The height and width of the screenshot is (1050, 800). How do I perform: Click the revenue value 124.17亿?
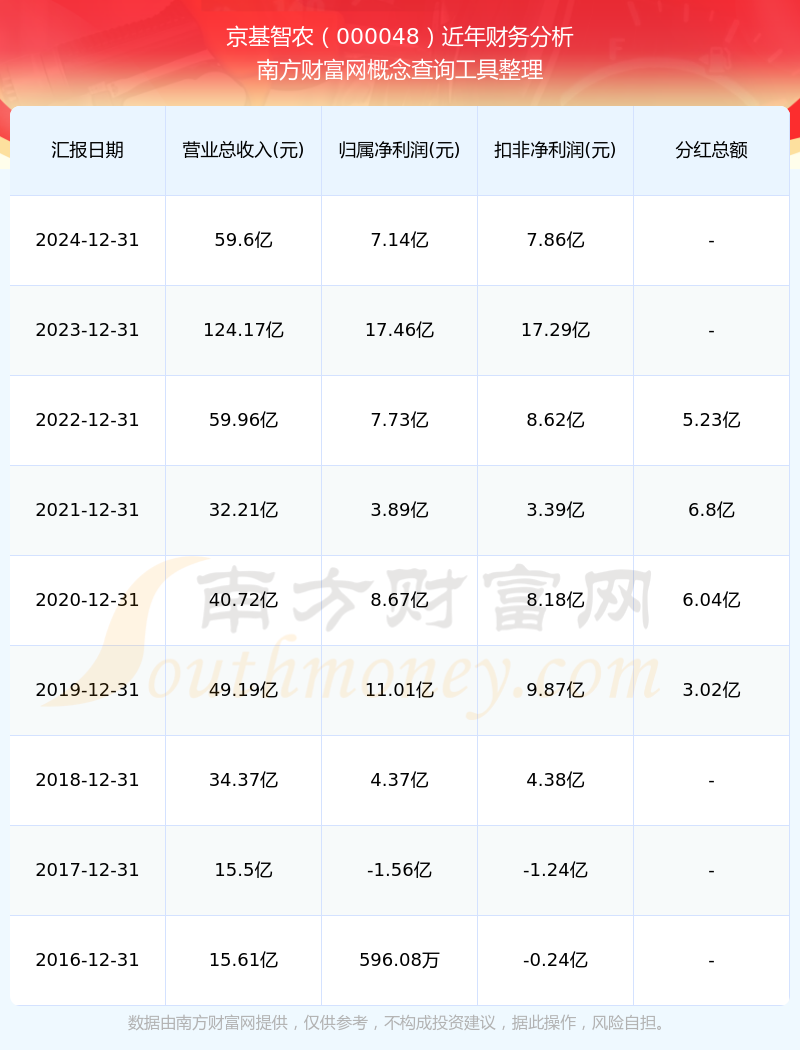coord(244,330)
